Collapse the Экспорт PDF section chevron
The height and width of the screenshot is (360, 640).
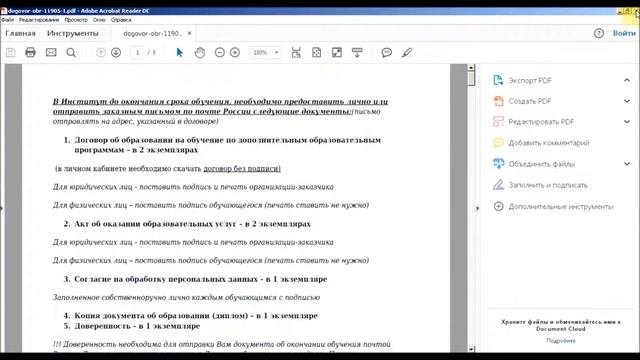click(x=627, y=80)
